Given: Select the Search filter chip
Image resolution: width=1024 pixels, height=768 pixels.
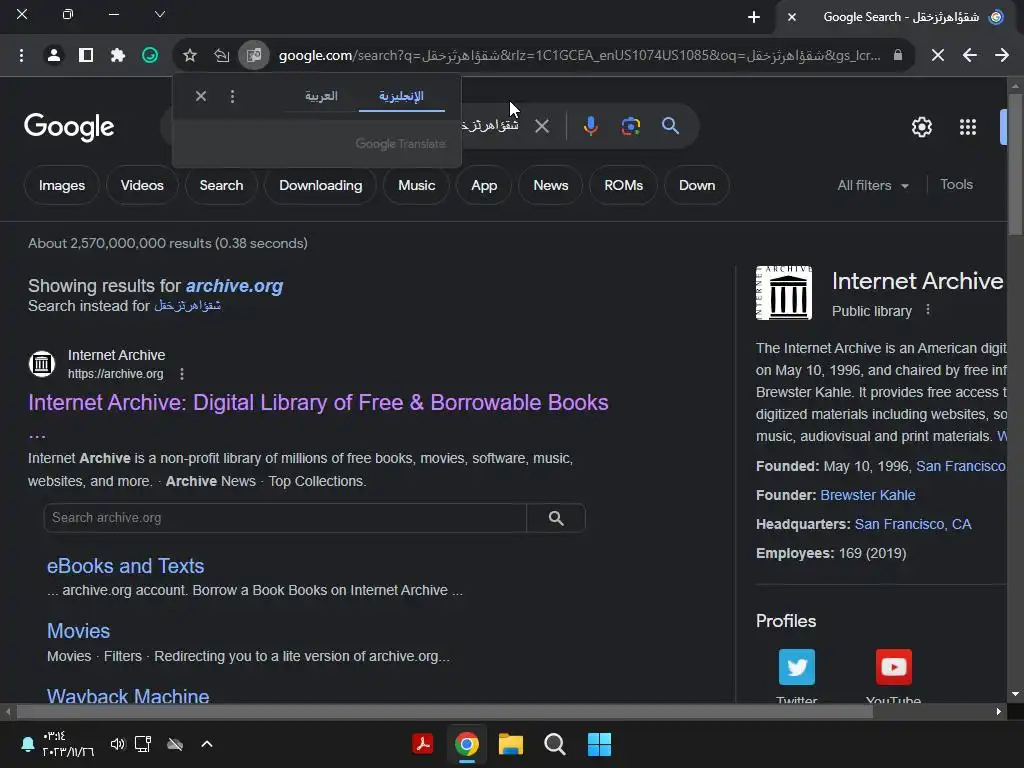Looking at the screenshot, I should [x=221, y=185].
